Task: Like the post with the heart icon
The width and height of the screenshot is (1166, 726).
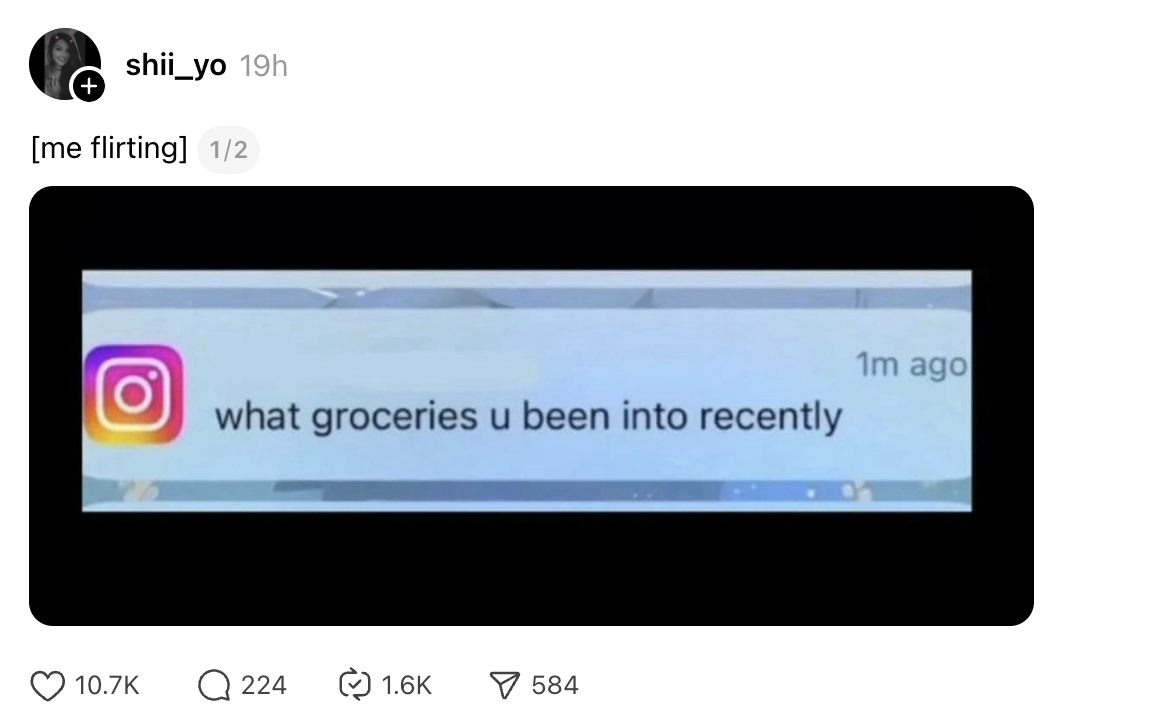Action: point(47,685)
